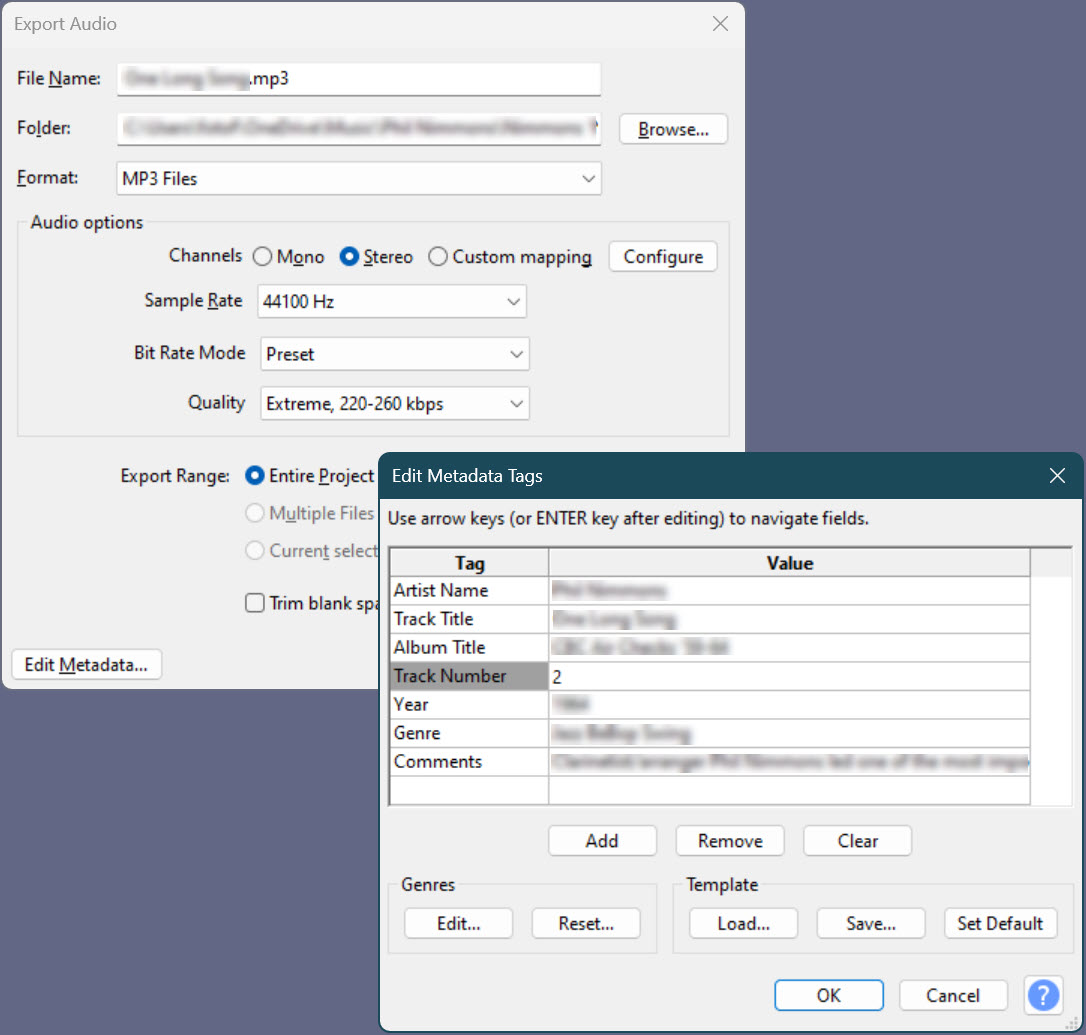Image resolution: width=1086 pixels, height=1035 pixels.
Task: Close the Export Audio window
Action: click(x=720, y=24)
